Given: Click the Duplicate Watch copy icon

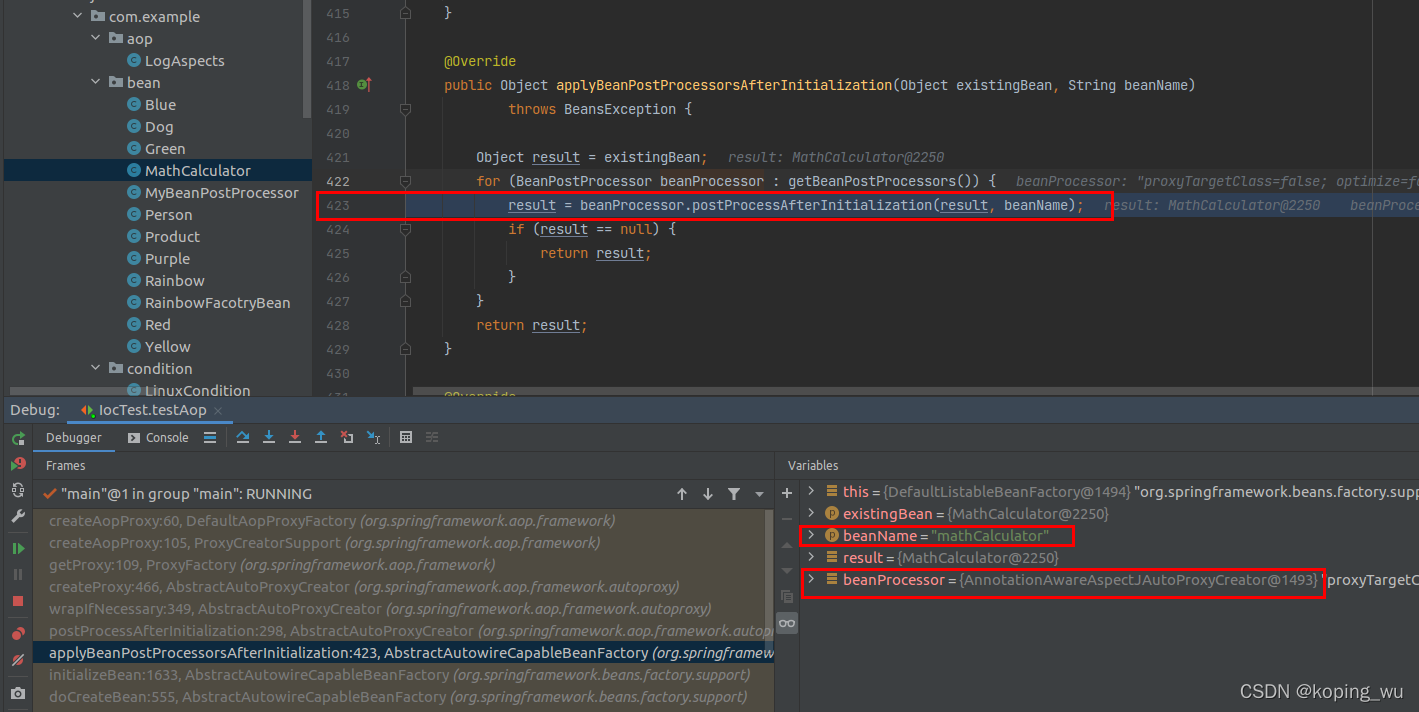Looking at the screenshot, I should 787,596.
